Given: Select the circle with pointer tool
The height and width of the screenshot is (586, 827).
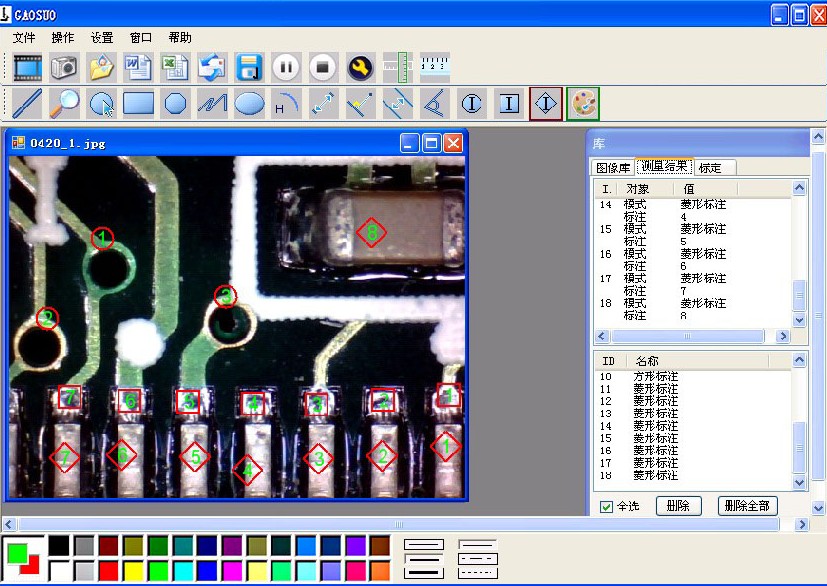Looking at the screenshot, I should click(101, 103).
